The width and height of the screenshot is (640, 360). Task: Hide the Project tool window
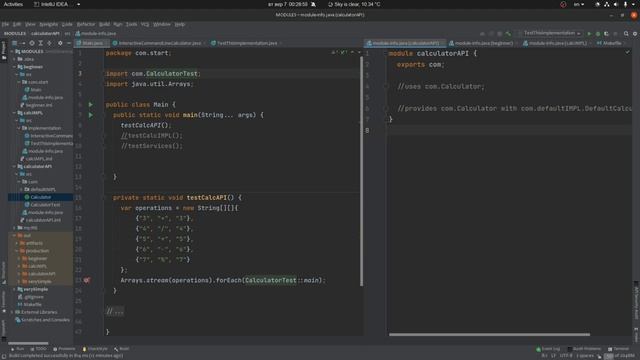coord(69,43)
